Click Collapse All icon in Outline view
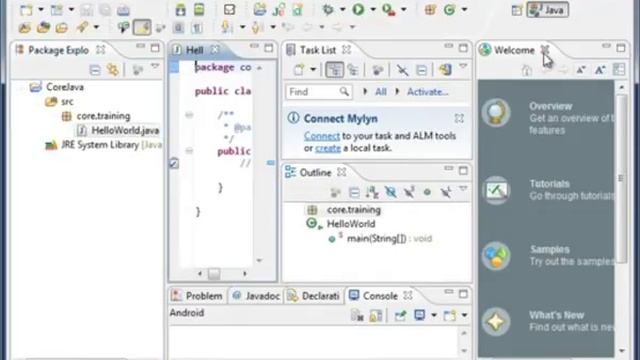640x360 pixels. [354, 192]
